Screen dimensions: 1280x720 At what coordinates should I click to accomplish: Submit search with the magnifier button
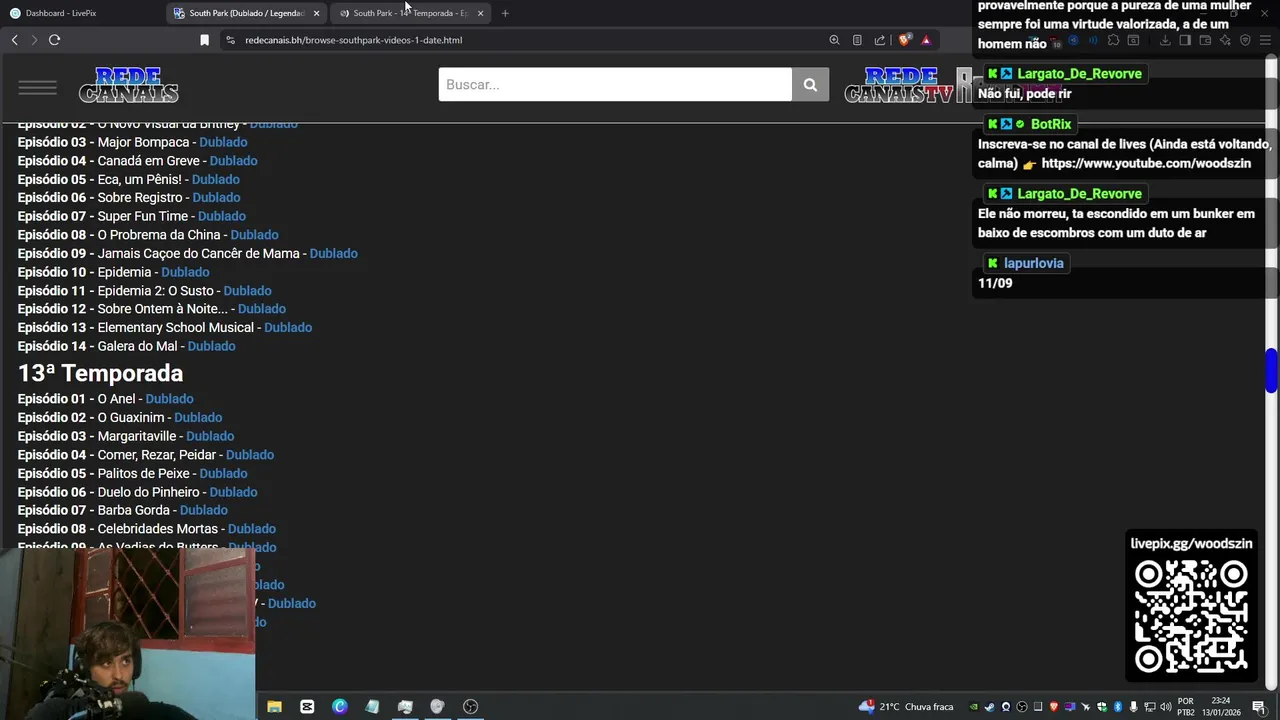[x=810, y=85]
